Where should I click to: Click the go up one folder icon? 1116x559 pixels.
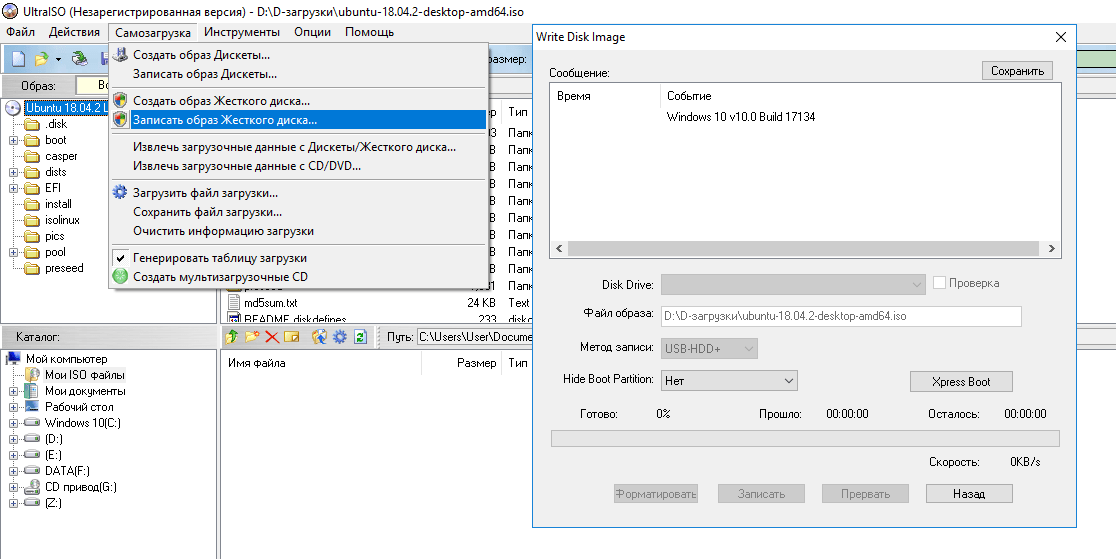[233, 337]
